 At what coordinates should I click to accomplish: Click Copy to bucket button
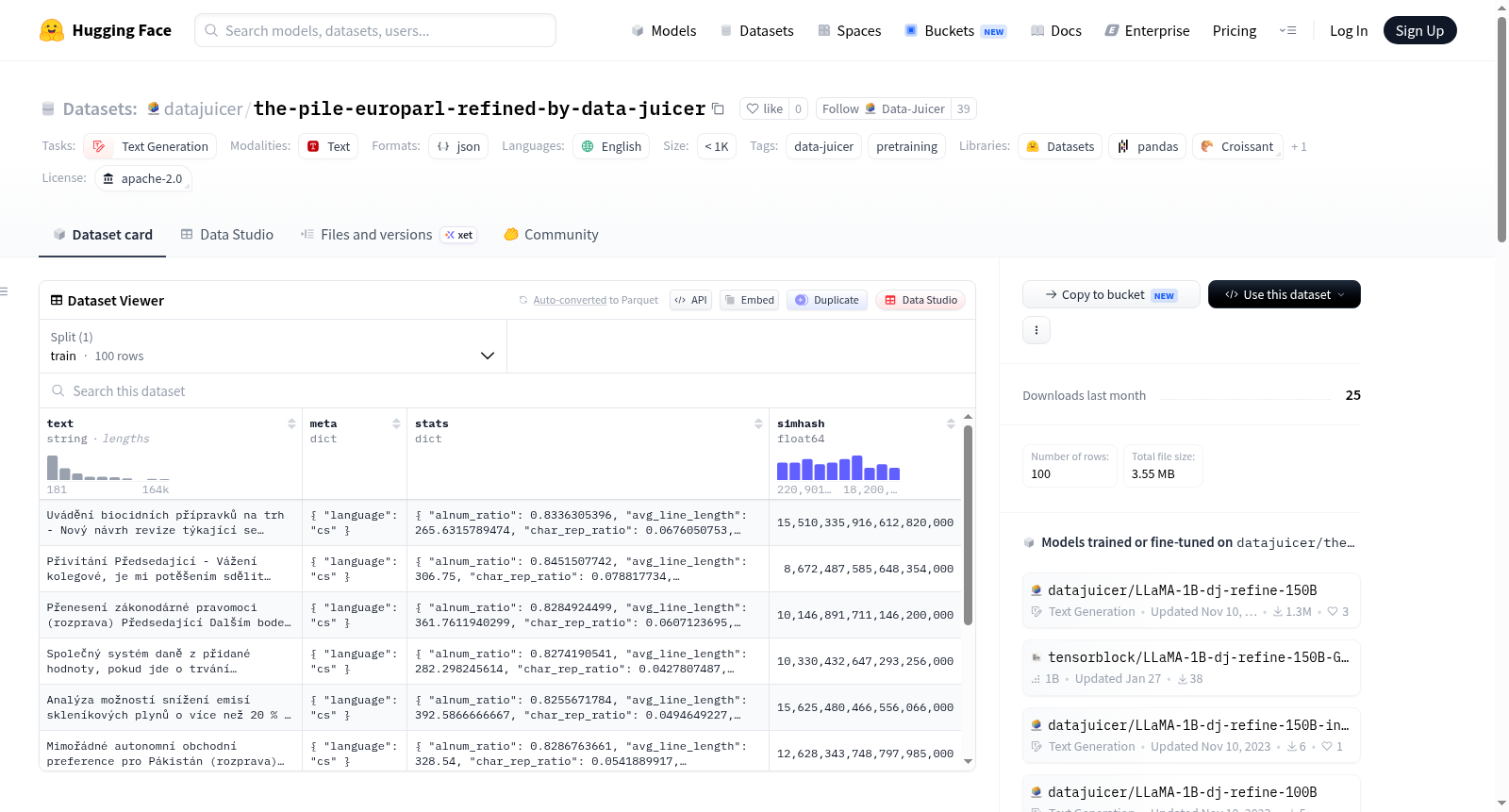tap(1111, 294)
